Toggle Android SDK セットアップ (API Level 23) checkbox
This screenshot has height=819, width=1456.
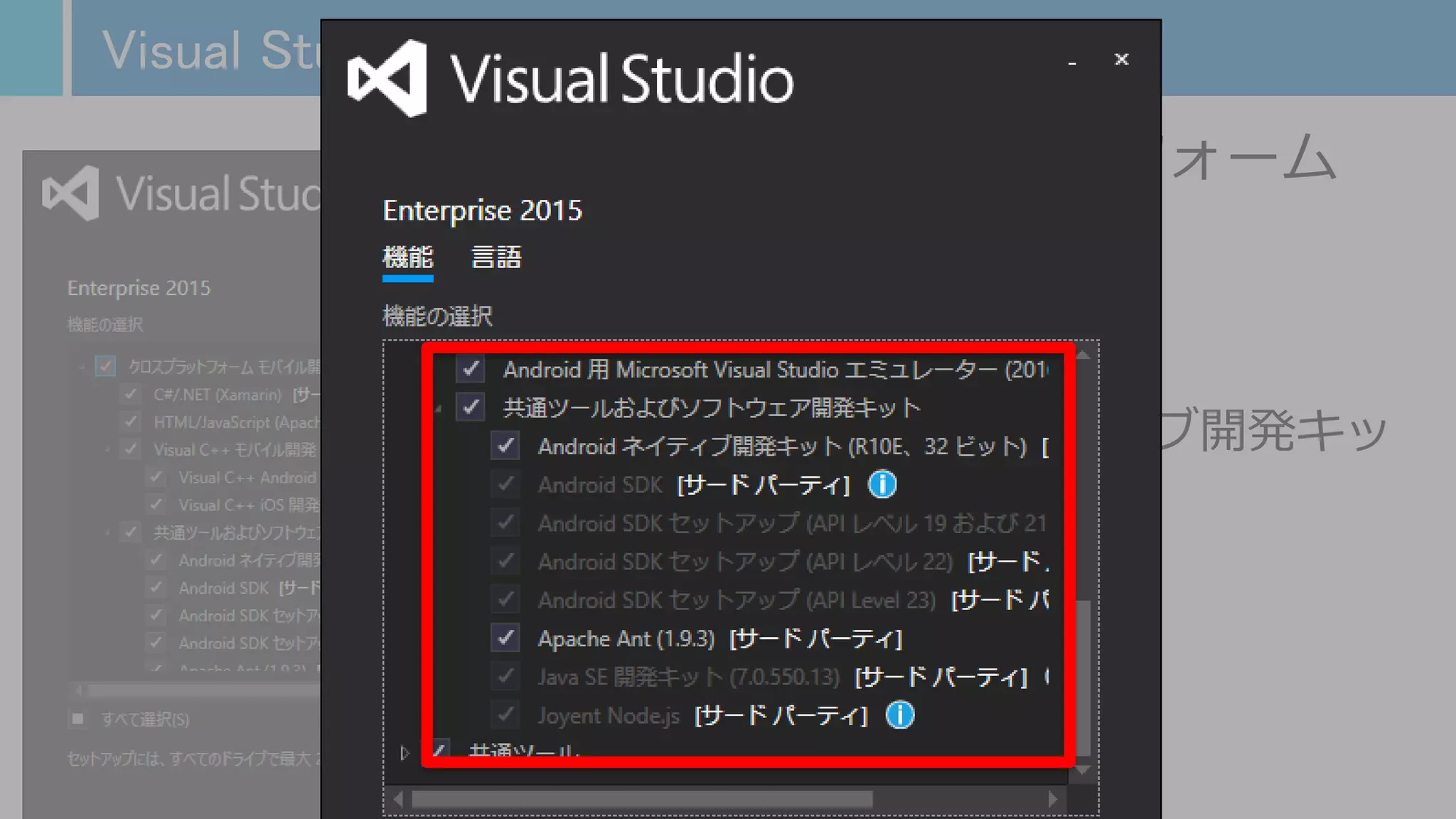(505, 600)
